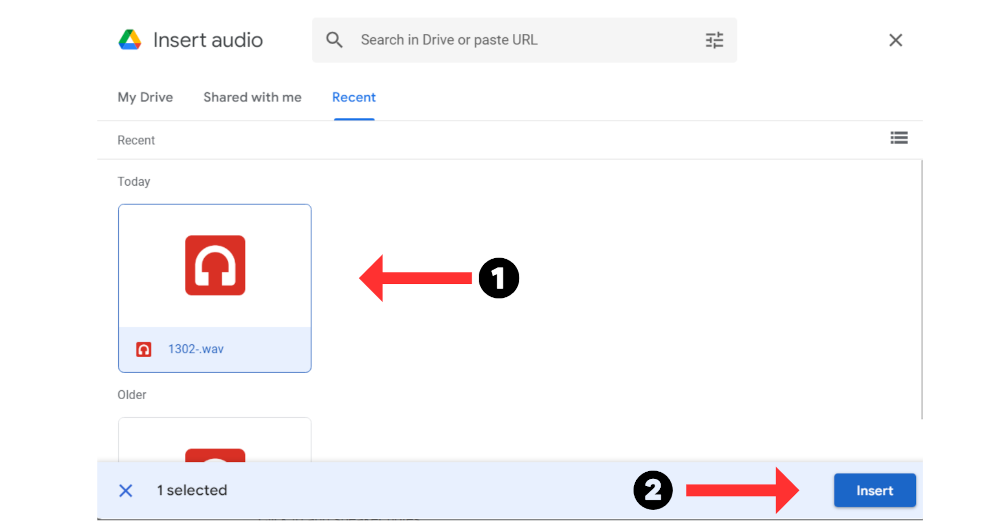
Task: Click the Recent breadcrumb label
Action: pos(136,140)
